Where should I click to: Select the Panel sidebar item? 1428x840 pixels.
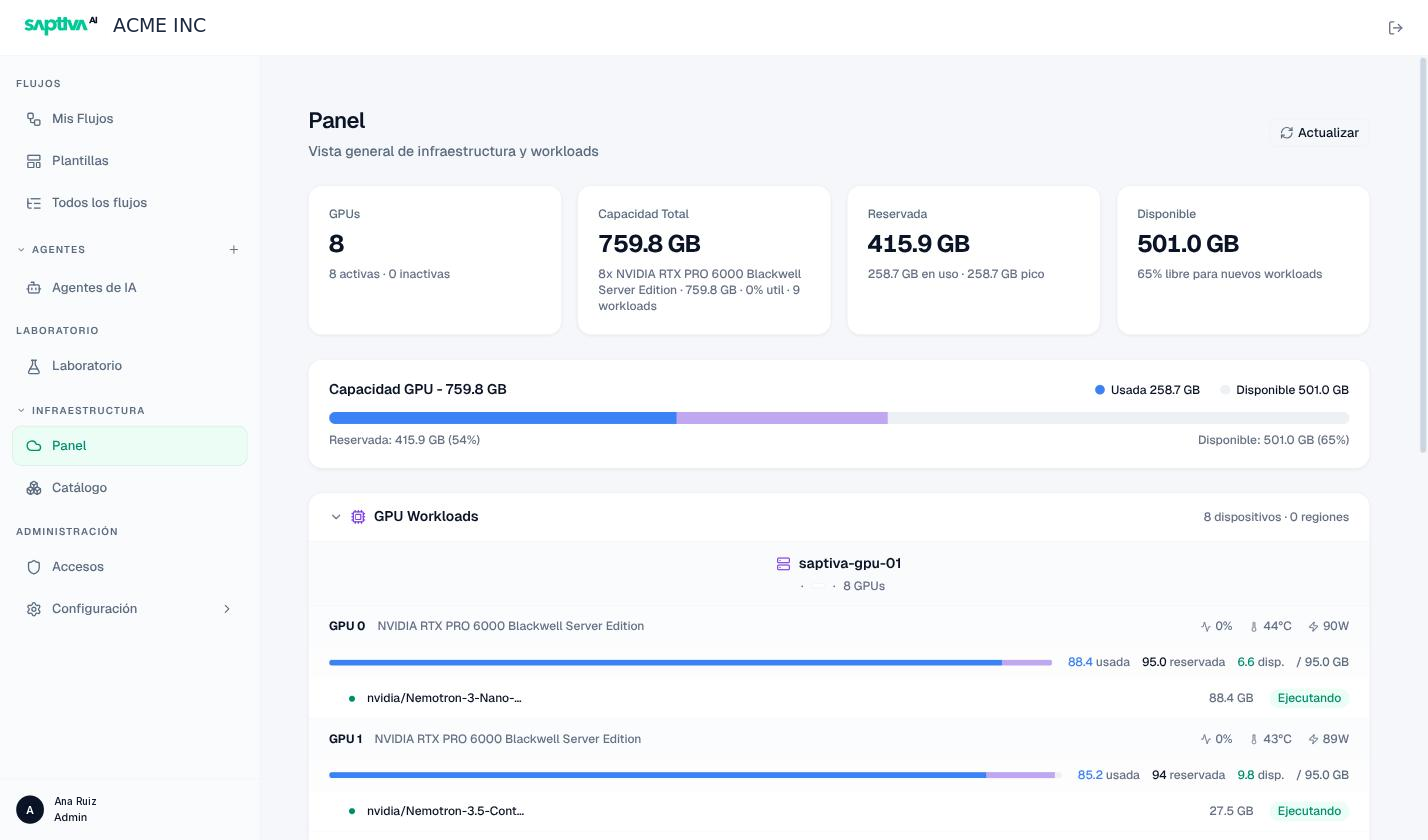[x=130, y=446]
